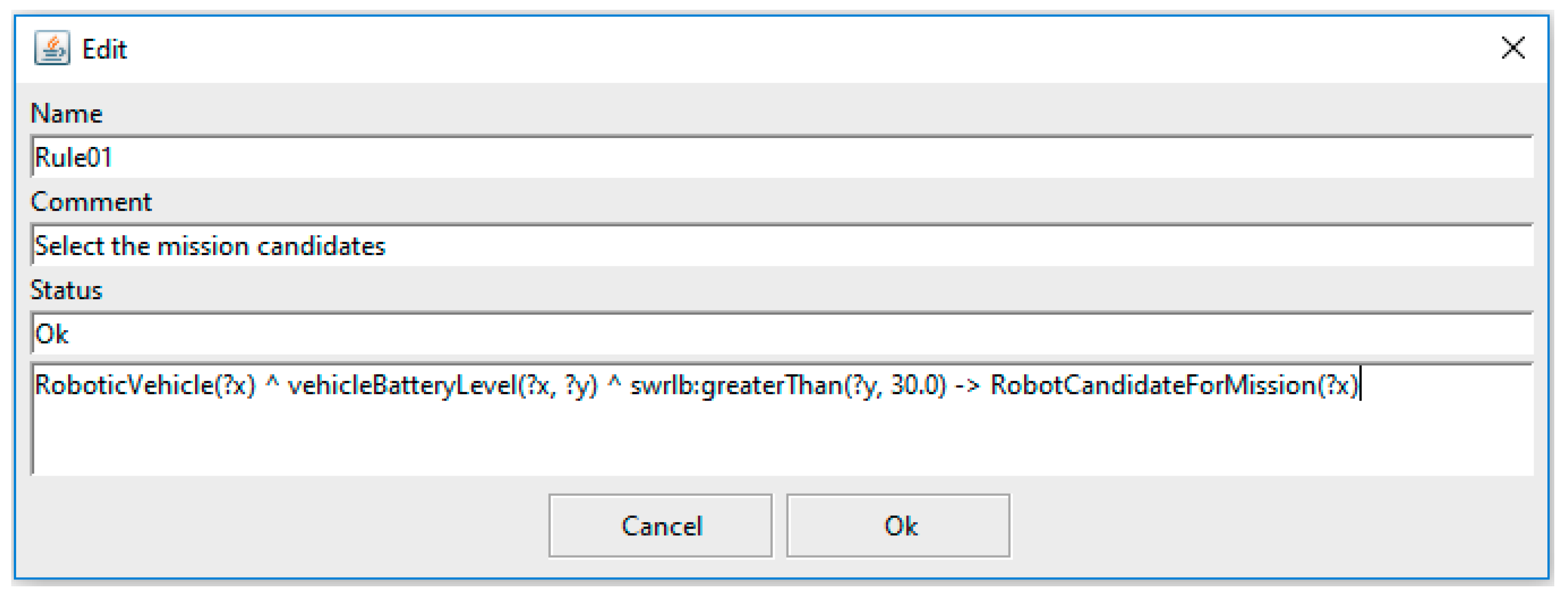Click into the Comment text field
This screenshot has height=601, width=1568.
[x=782, y=245]
